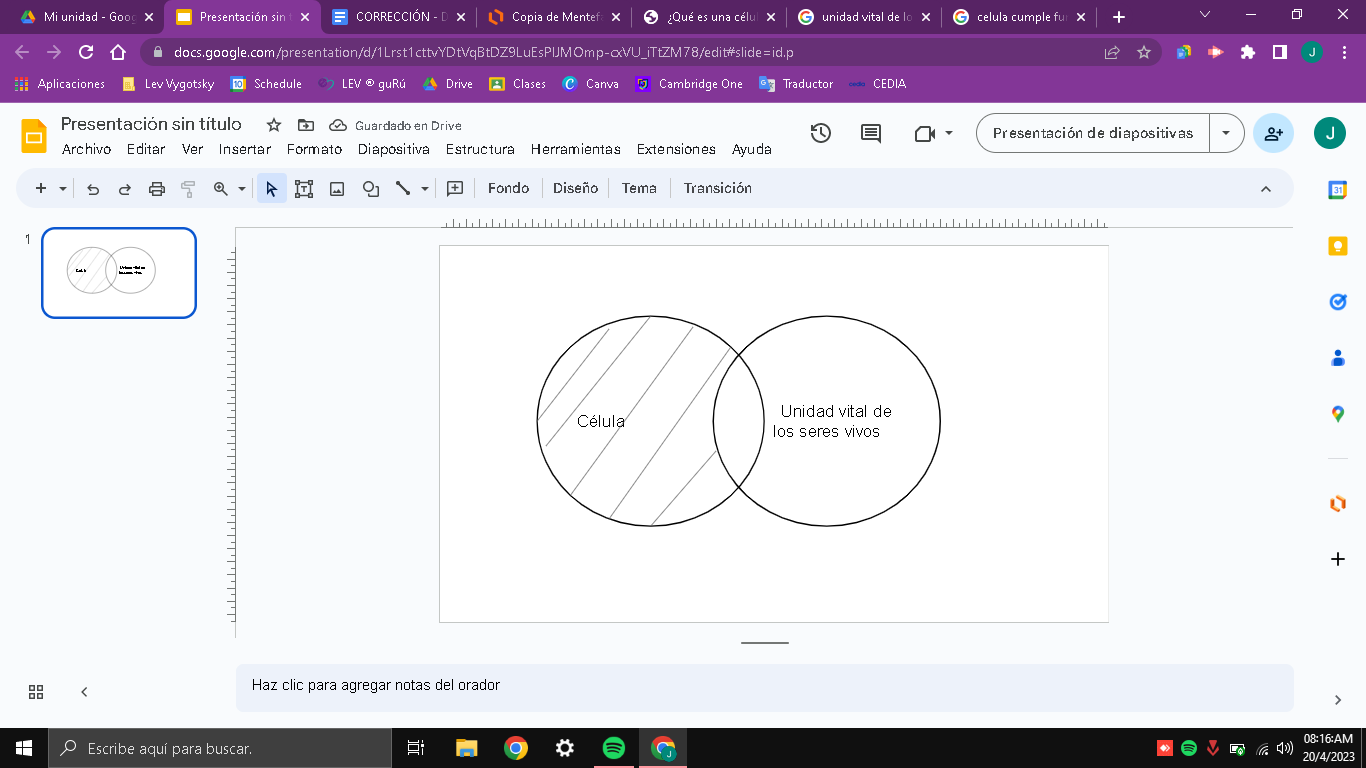Click the Presentación de diapositivas button
This screenshot has height=768, width=1366.
(1092, 133)
